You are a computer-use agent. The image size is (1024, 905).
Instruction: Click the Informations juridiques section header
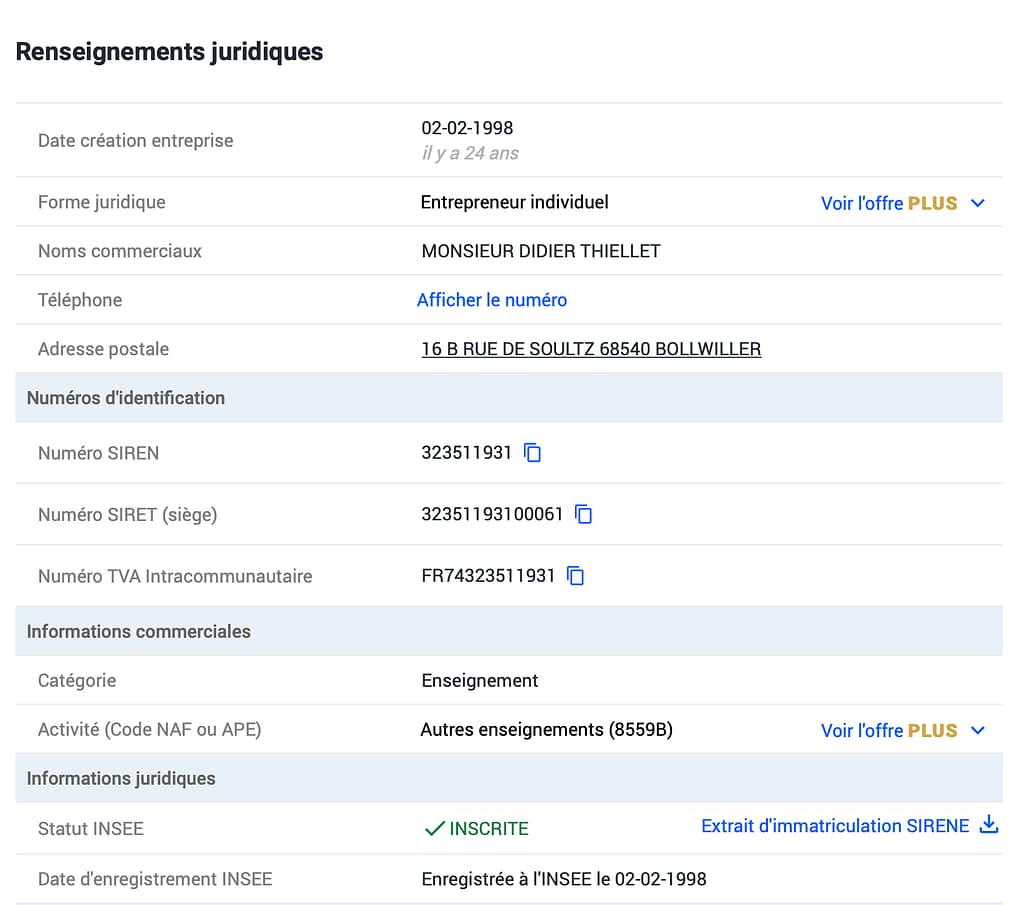point(121,778)
